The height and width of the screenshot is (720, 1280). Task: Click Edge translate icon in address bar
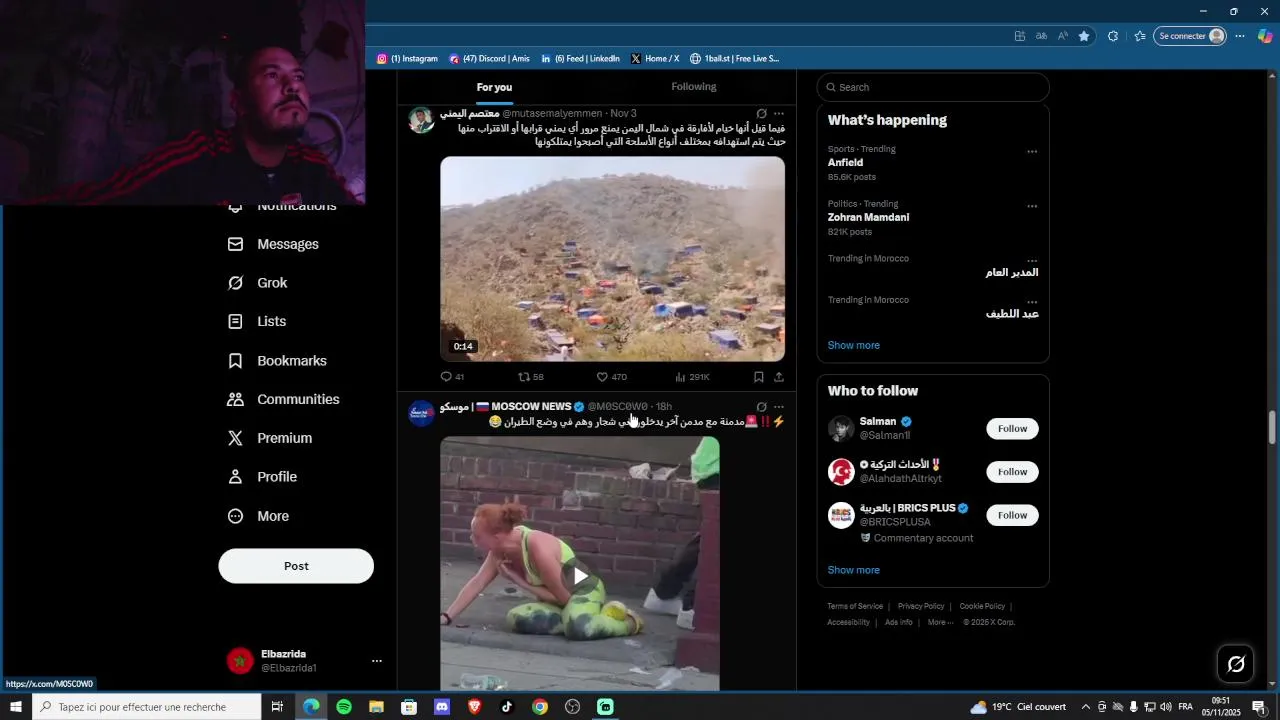pyautogui.click(x=1041, y=36)
